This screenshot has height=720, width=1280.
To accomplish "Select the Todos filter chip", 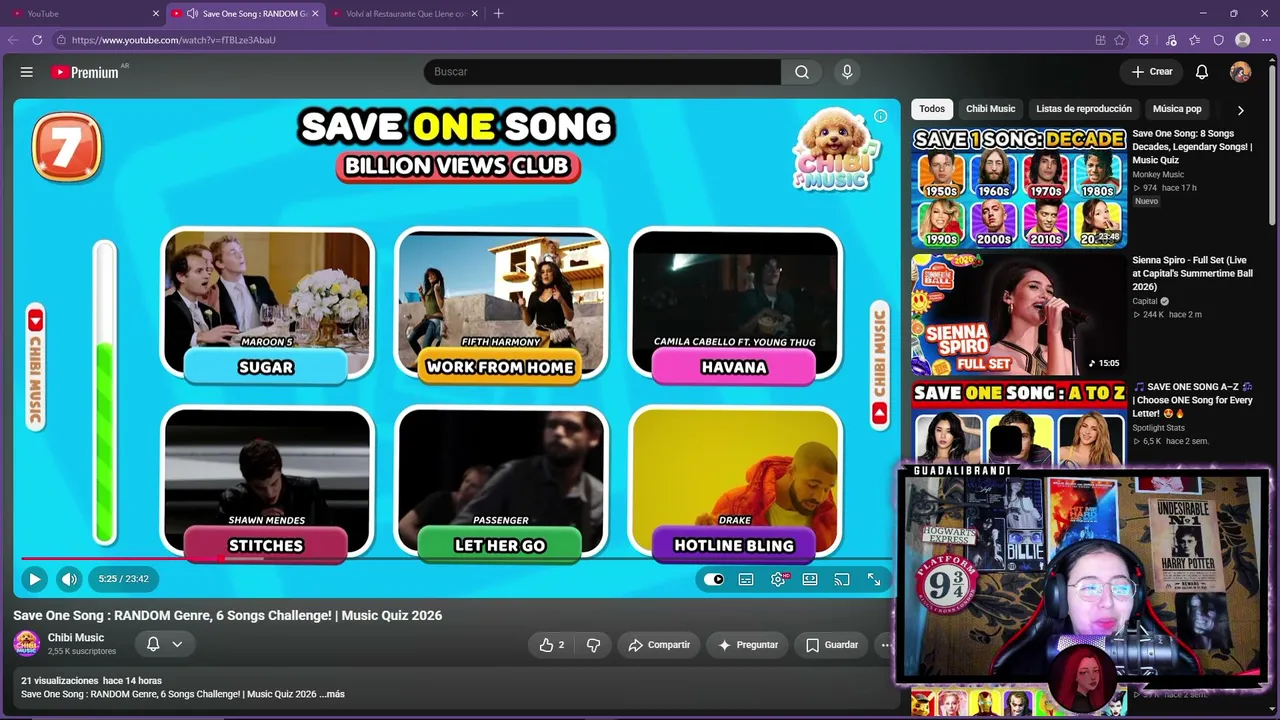I will [x=932, y=109].
